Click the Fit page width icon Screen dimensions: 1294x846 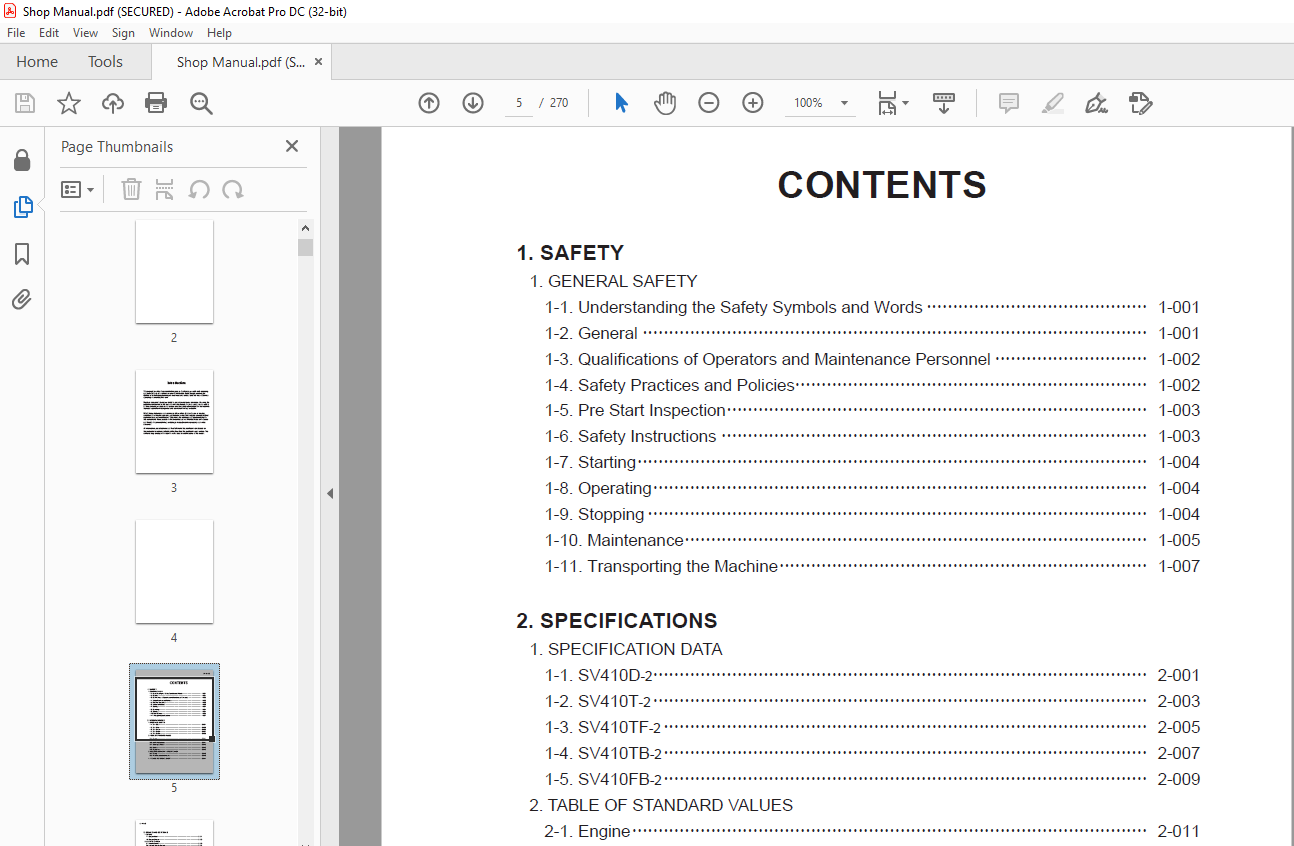pyautogui.click(x=887, y=103)
